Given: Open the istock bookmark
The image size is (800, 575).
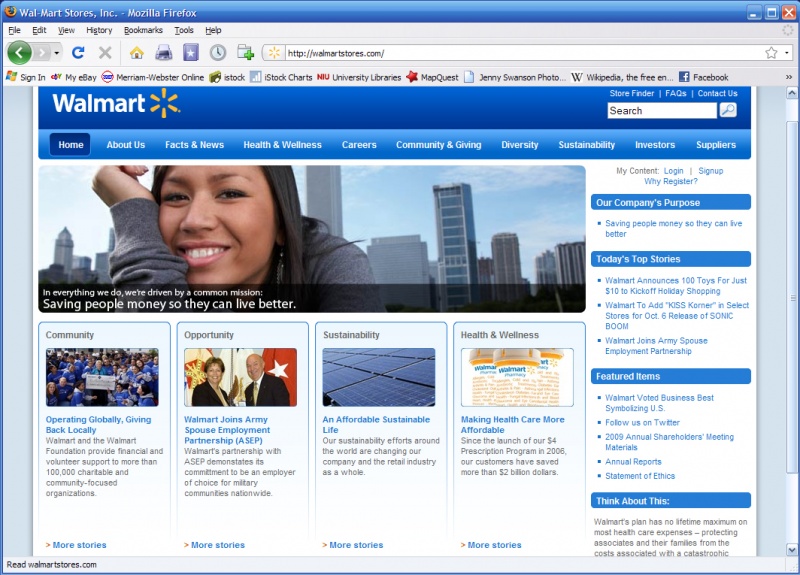Looking at the screenshot, I should click(x=228, y=77).
